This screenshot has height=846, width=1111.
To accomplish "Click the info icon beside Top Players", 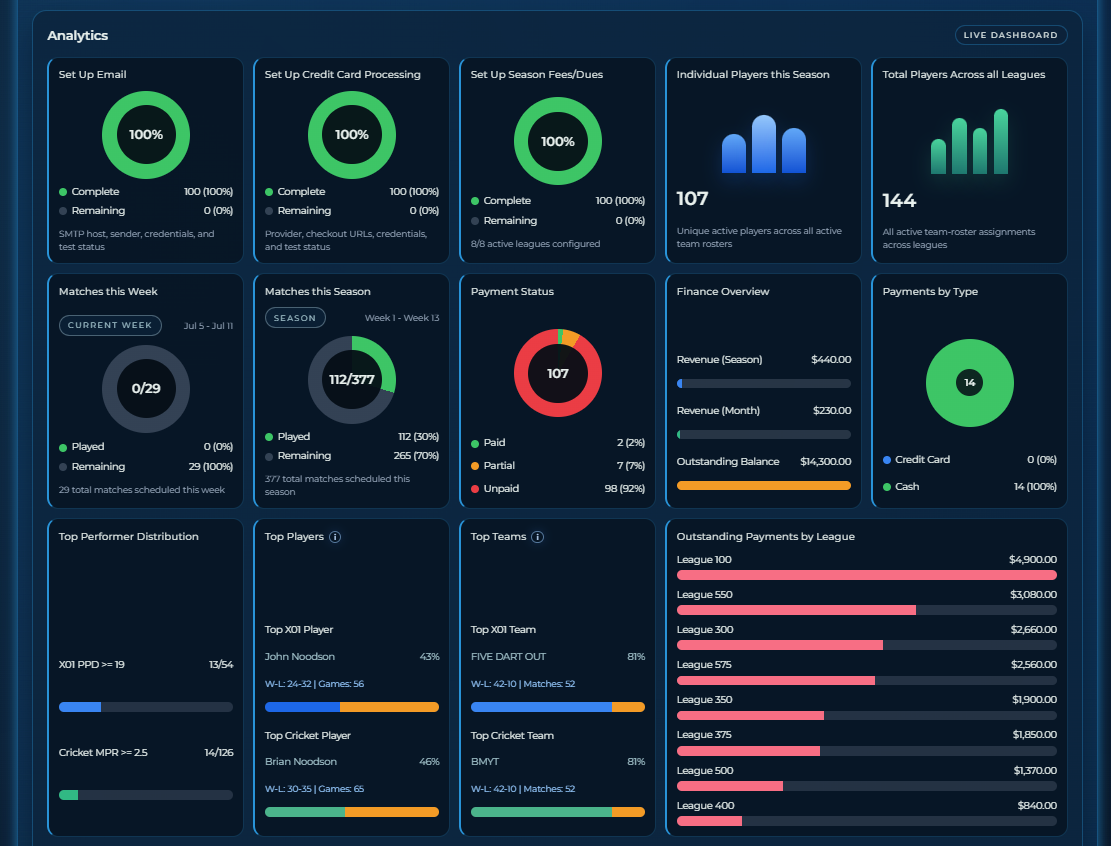I will point(335,537).
